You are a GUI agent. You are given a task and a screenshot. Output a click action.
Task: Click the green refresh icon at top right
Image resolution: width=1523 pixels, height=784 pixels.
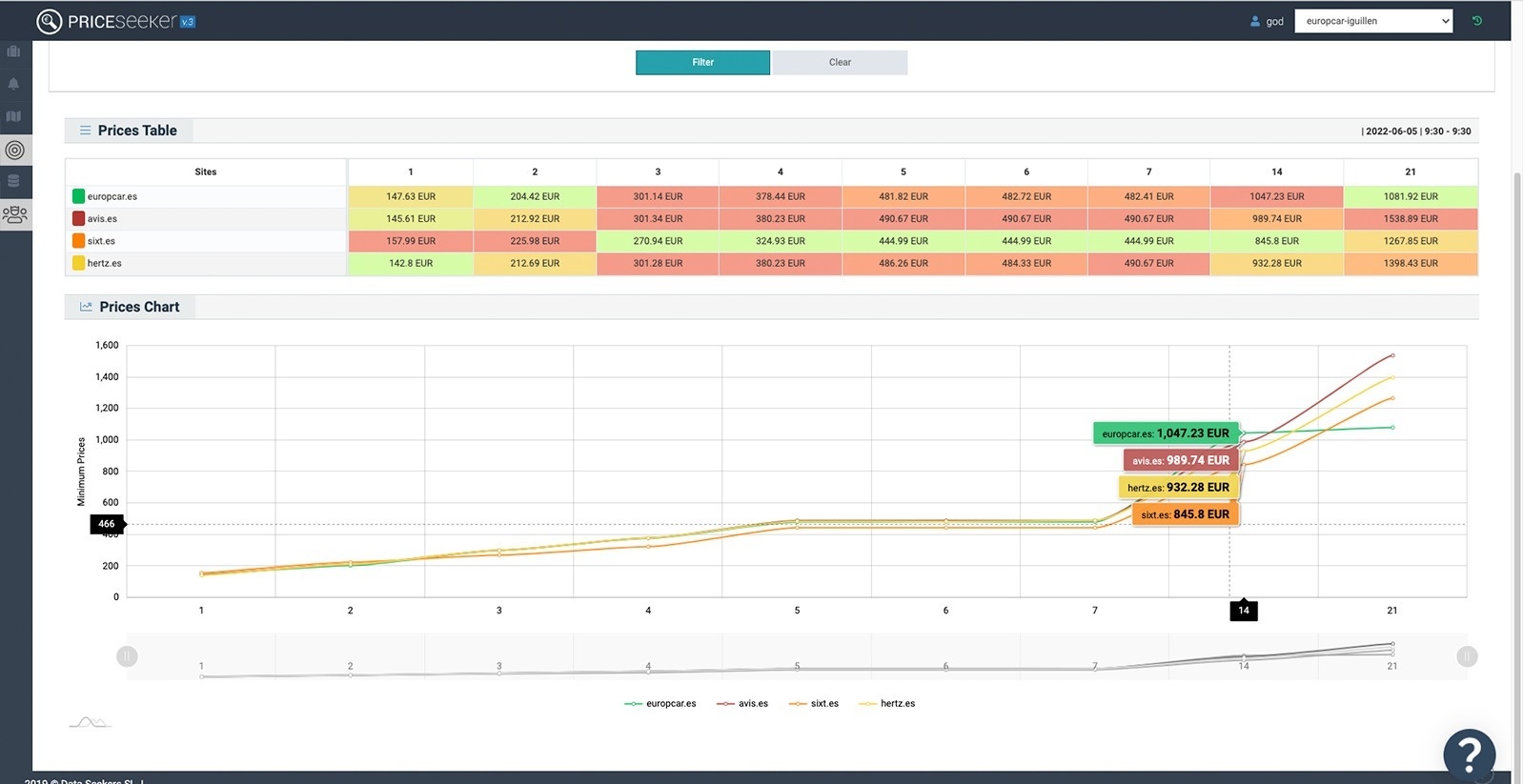1477,20
